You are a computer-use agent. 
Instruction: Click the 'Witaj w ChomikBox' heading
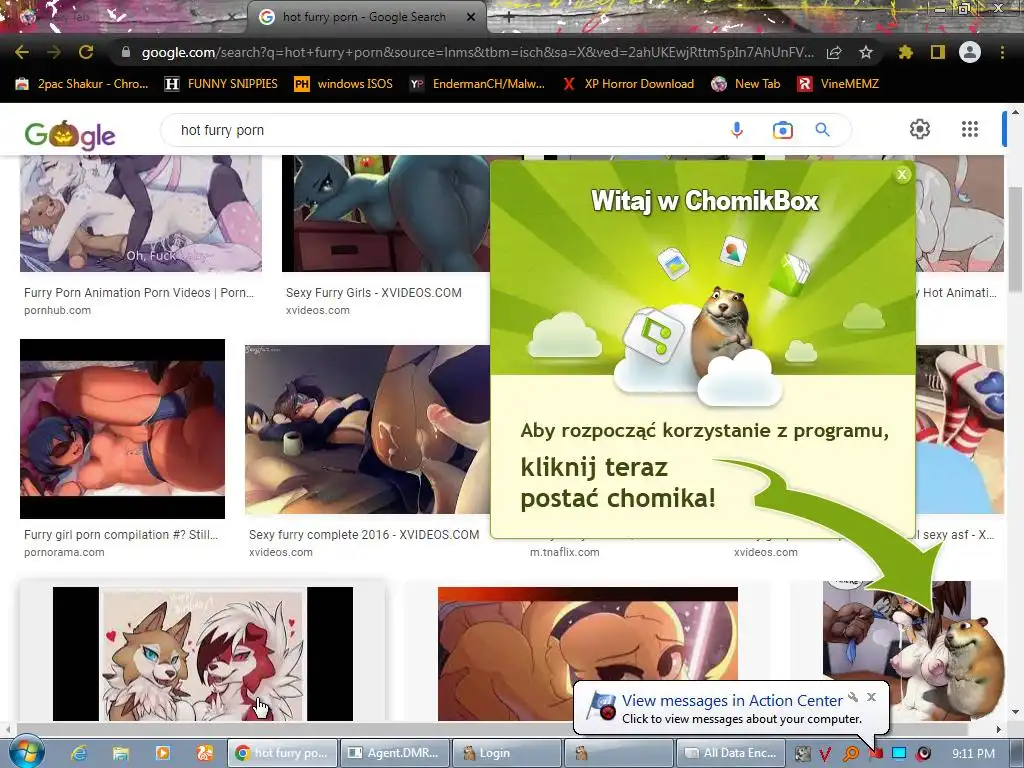click(x=704, y=200)
